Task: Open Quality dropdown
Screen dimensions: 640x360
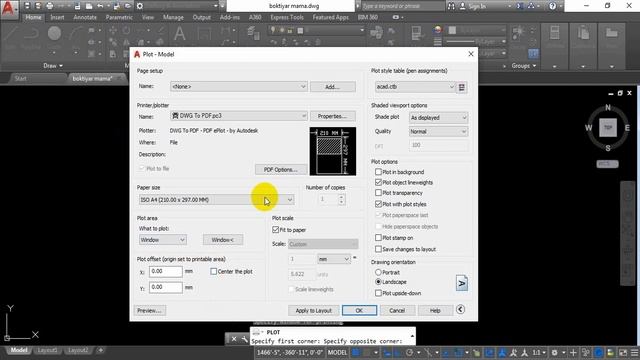Action: (438, 131)
